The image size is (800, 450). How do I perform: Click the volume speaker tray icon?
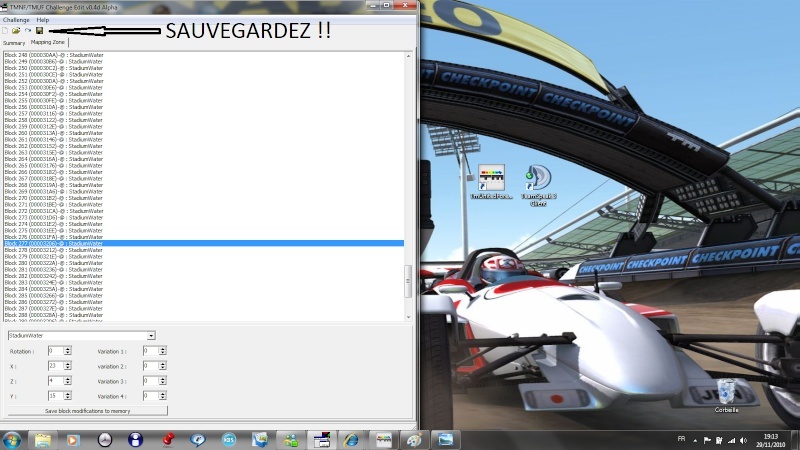pos(743,440)
